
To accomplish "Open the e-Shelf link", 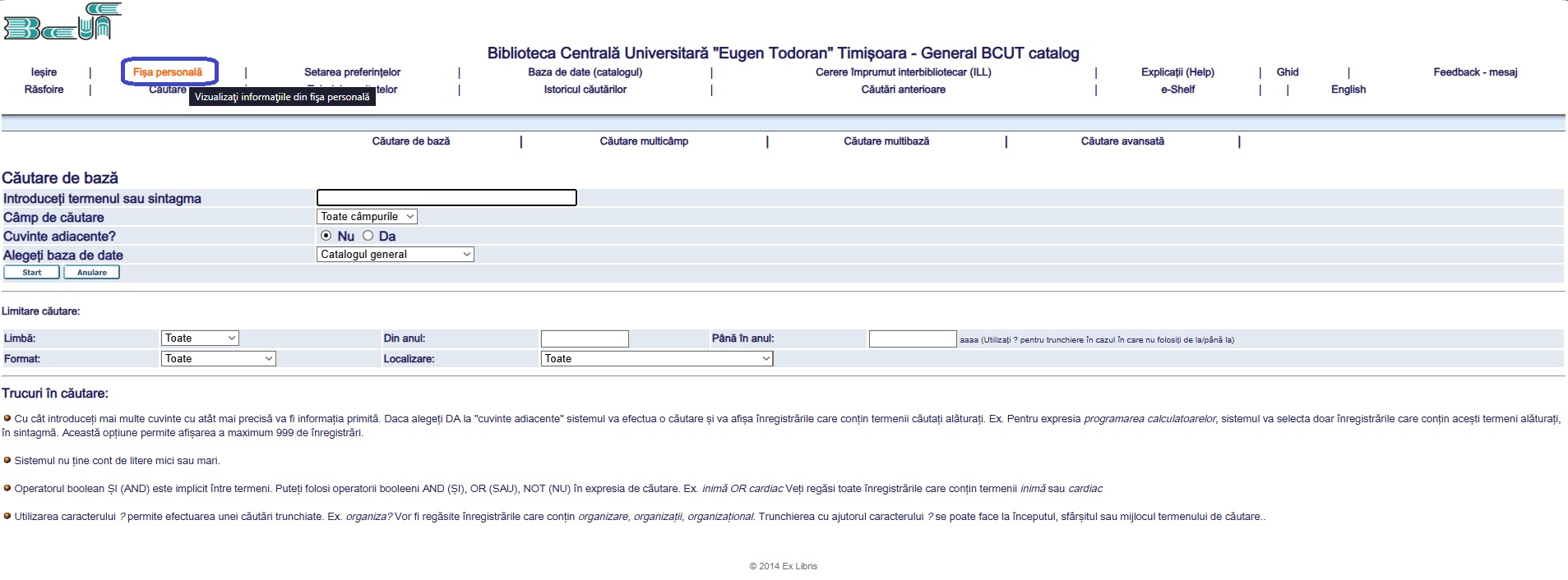I will [1177, 90].
